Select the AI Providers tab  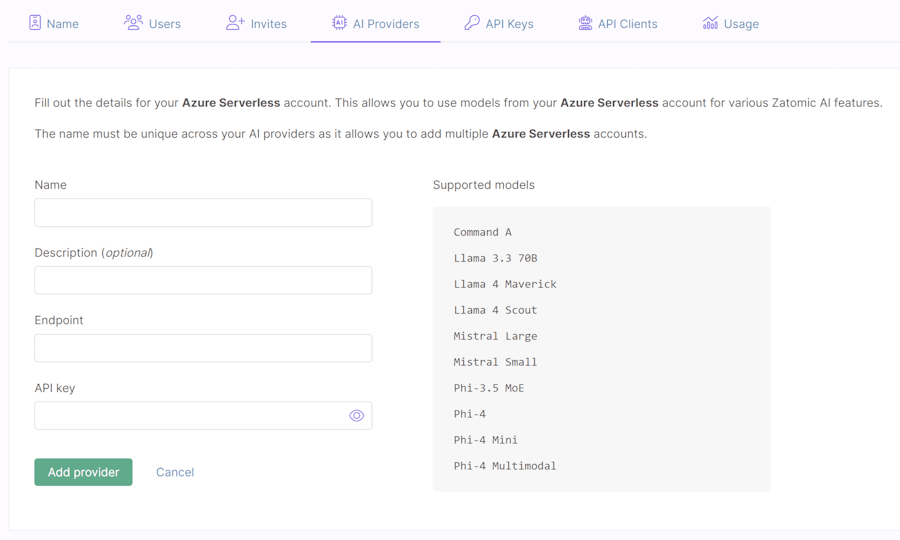coord(375,24)
